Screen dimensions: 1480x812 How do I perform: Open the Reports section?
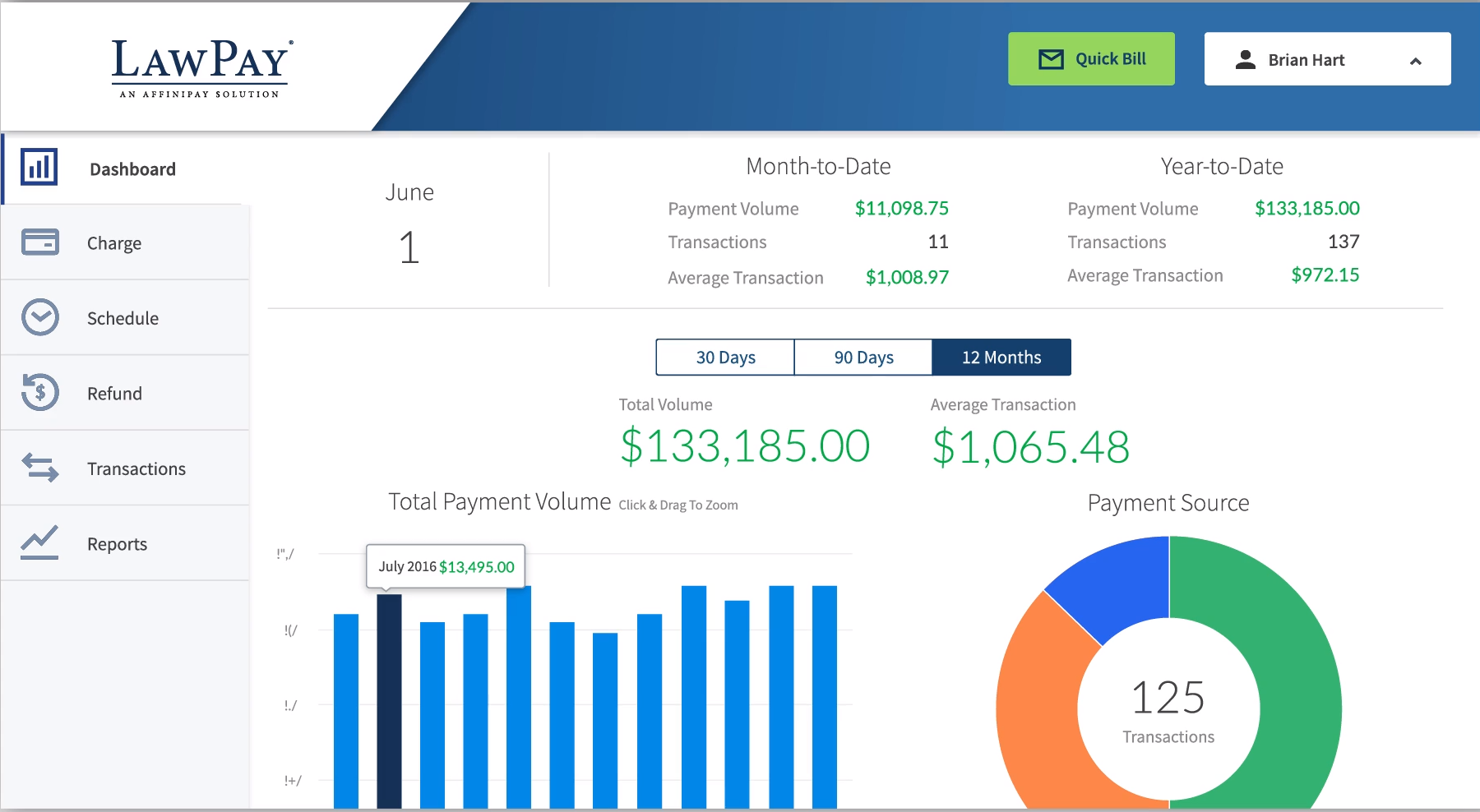tap(126, 544)
